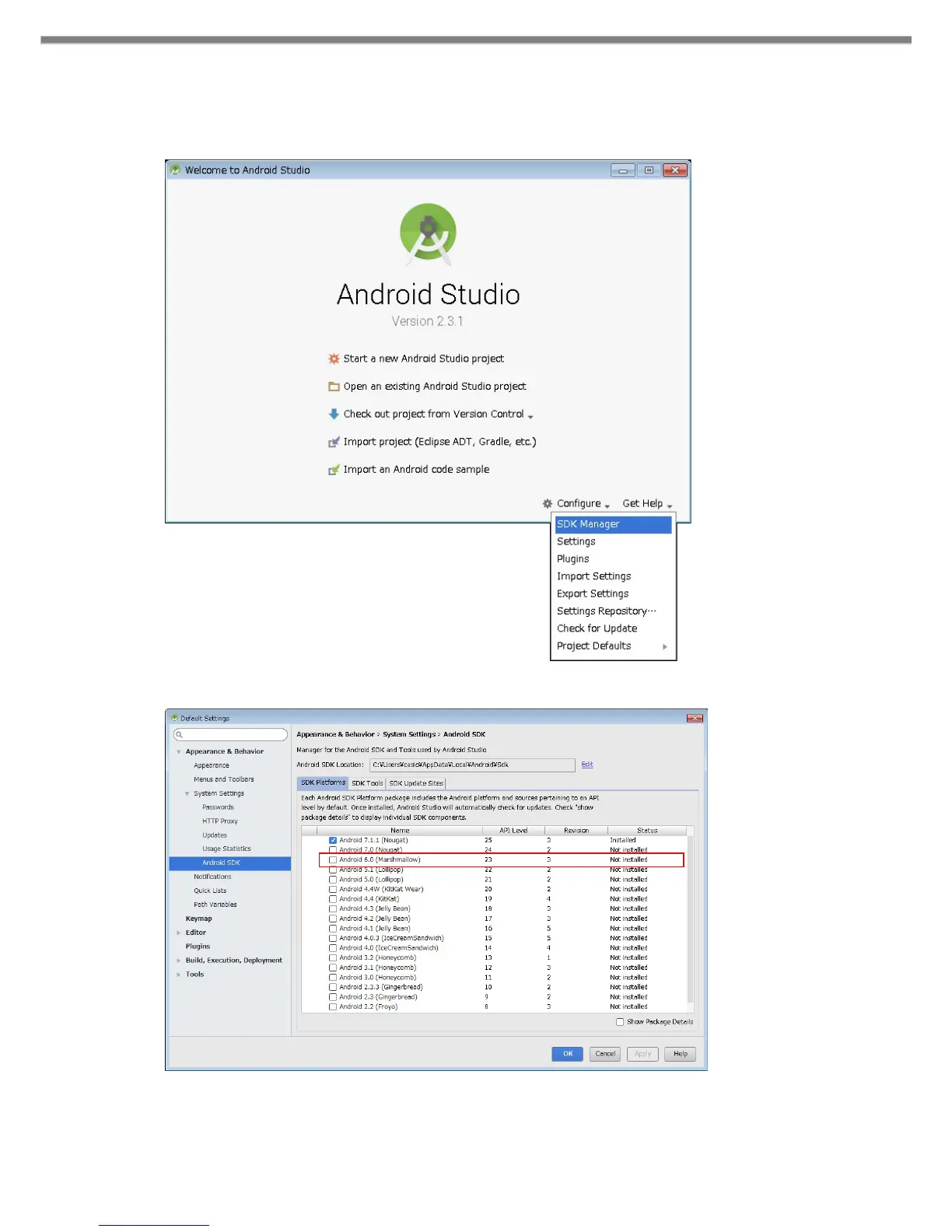Click the Android Studio icon in Welcome title bar
Image resolution: width=952 pixels, height=1232 pixels.
(175, 170)
